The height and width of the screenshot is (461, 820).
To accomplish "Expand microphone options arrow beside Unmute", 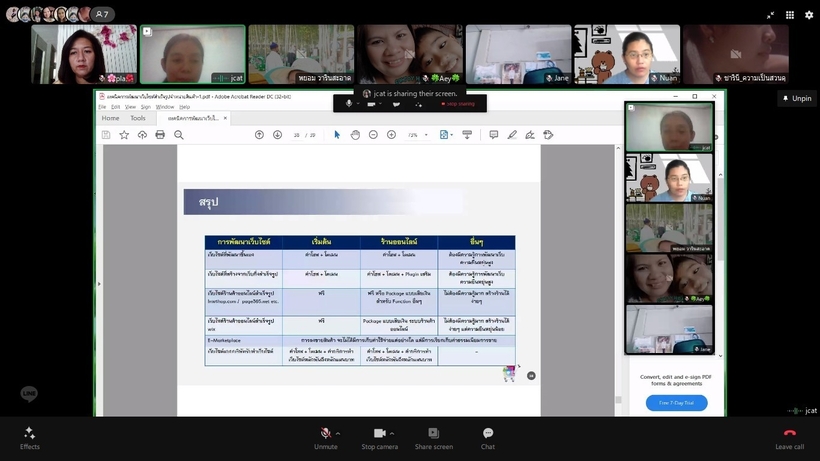I will click(x=338, y=433).
